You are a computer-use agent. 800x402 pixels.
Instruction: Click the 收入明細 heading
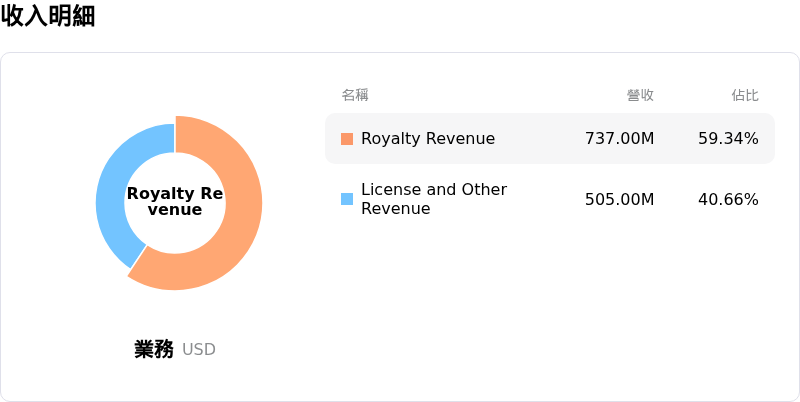(x=48, y=16)
